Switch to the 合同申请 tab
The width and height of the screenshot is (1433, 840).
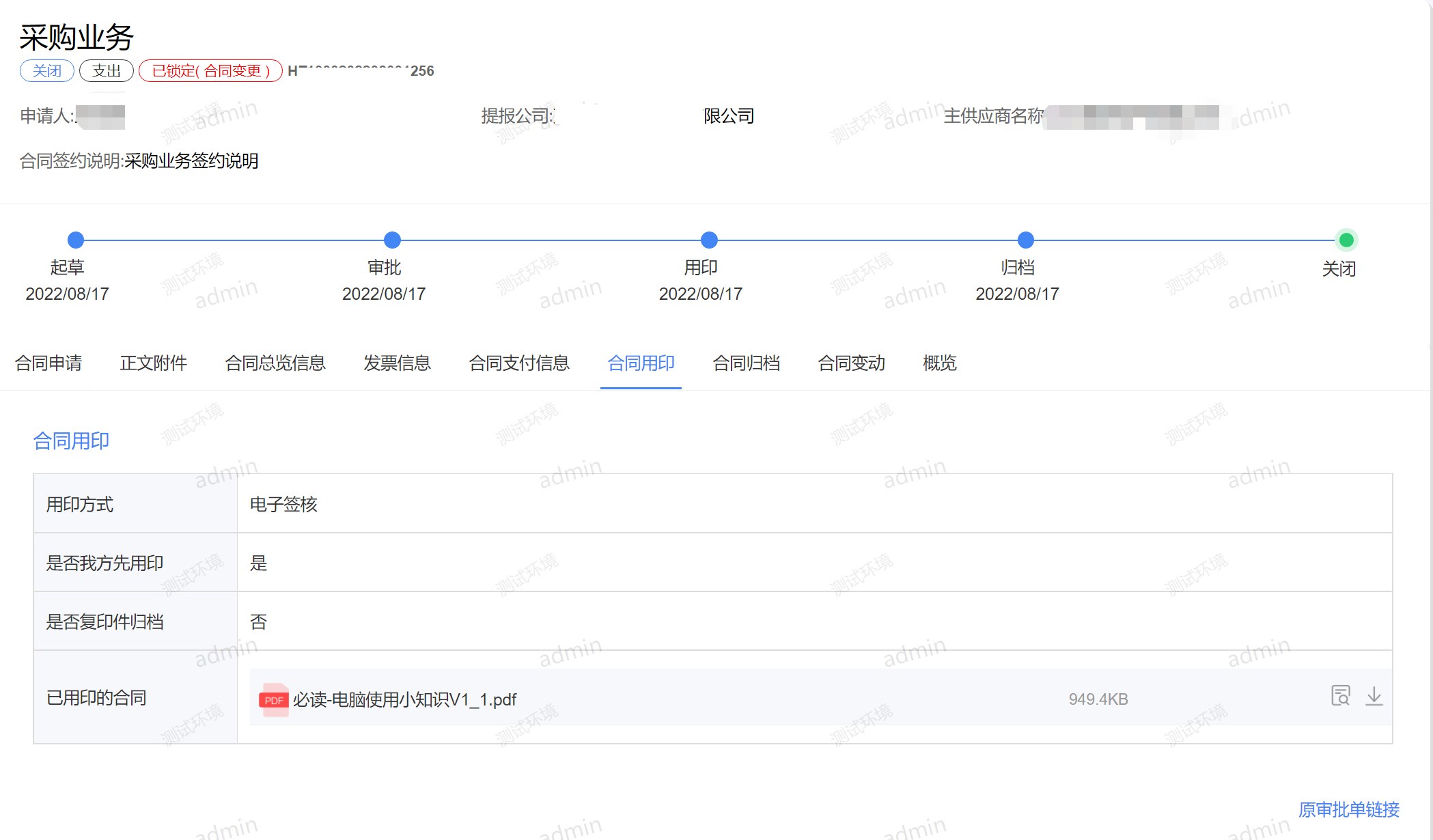(x=48, y=363)
